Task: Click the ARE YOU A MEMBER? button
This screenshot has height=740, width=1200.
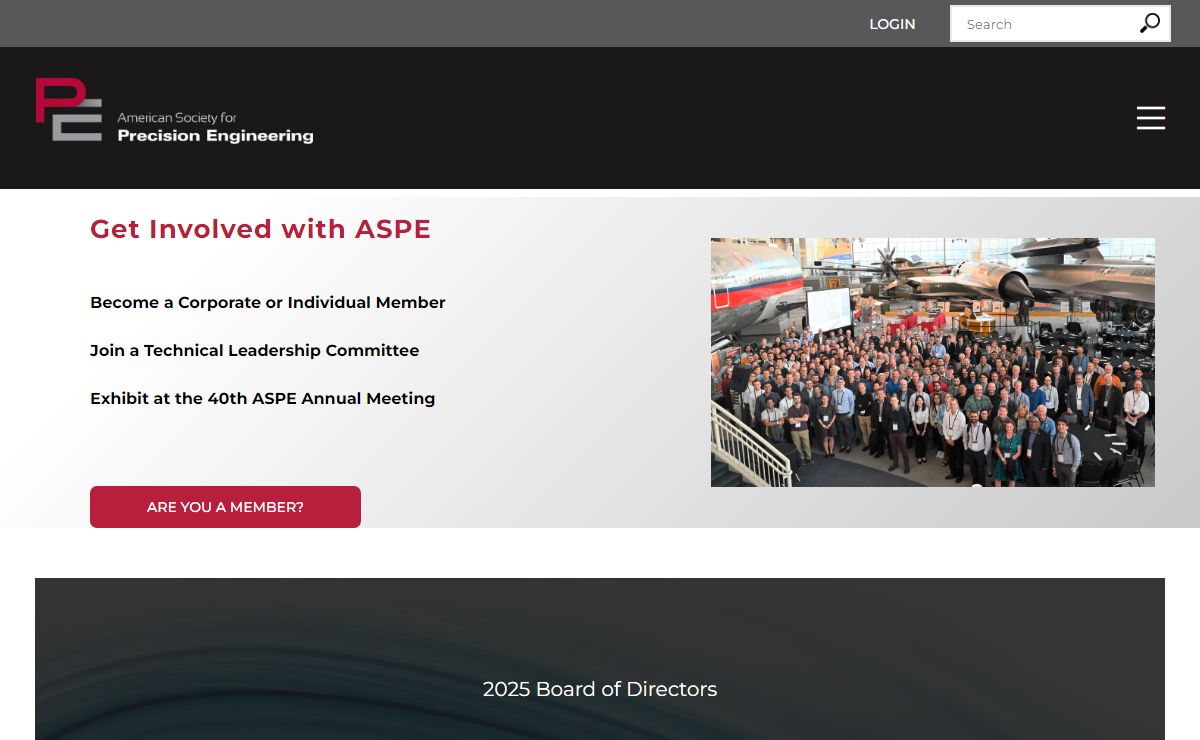Action: point(225,507)
